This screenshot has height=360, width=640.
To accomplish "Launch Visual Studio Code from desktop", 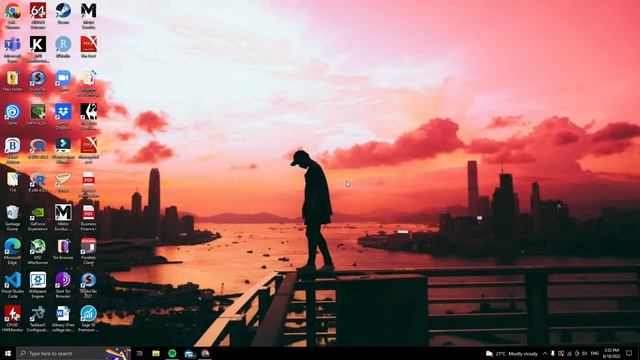I will pyautogui.click(x=12, y=285).
